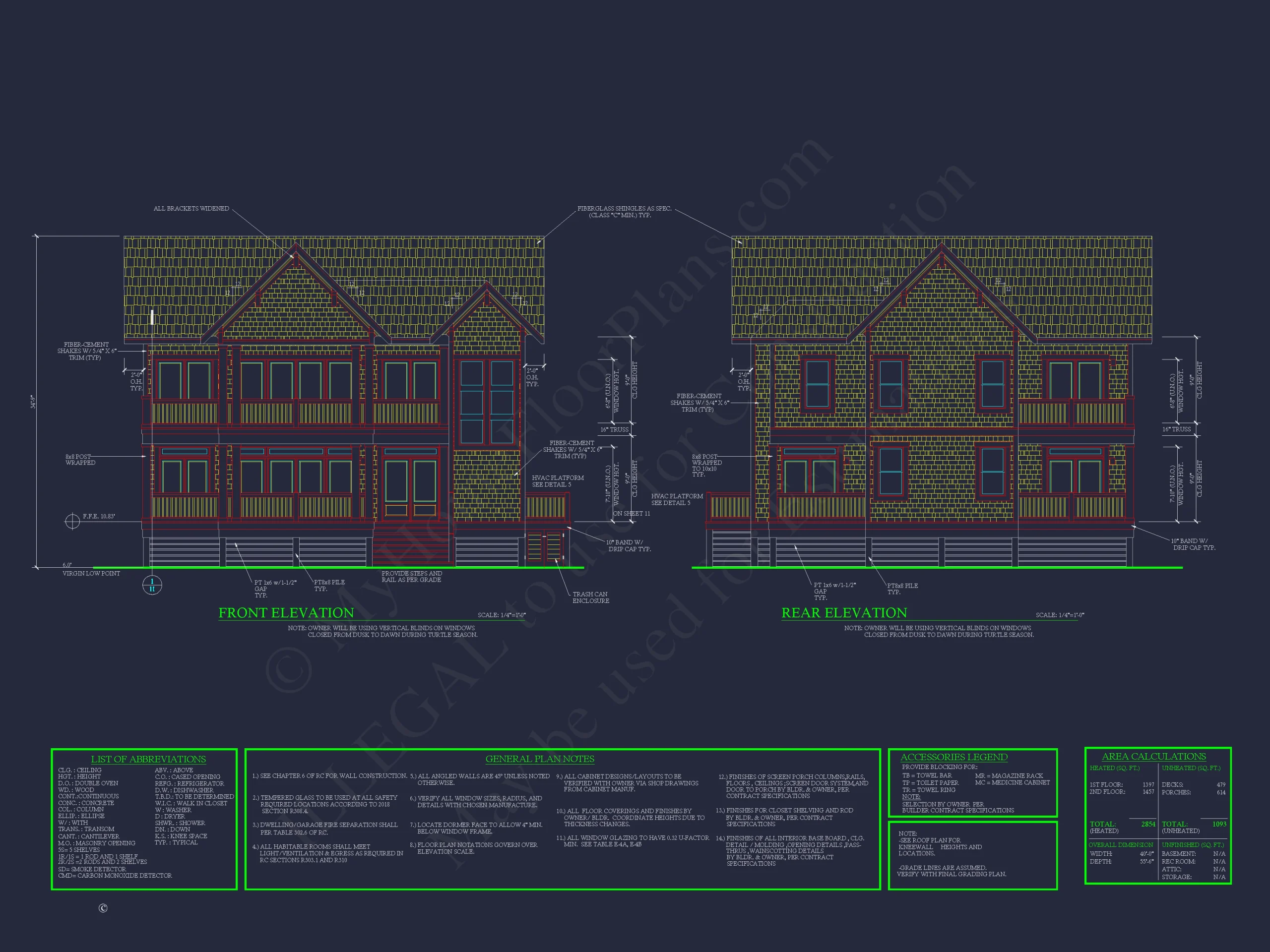Select the 'REAR ELEVATION' title
Viewport: 1270px width, 952px height.
coord(844,612)
